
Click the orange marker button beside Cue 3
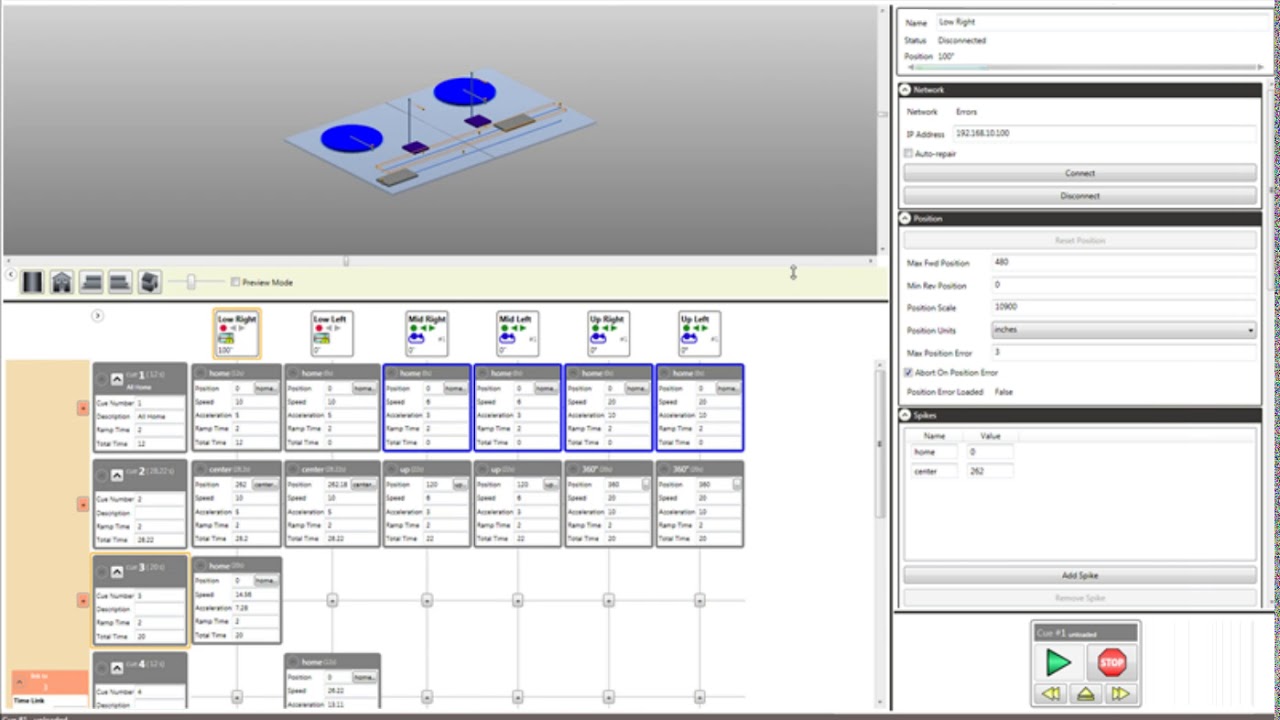(83, 600)
